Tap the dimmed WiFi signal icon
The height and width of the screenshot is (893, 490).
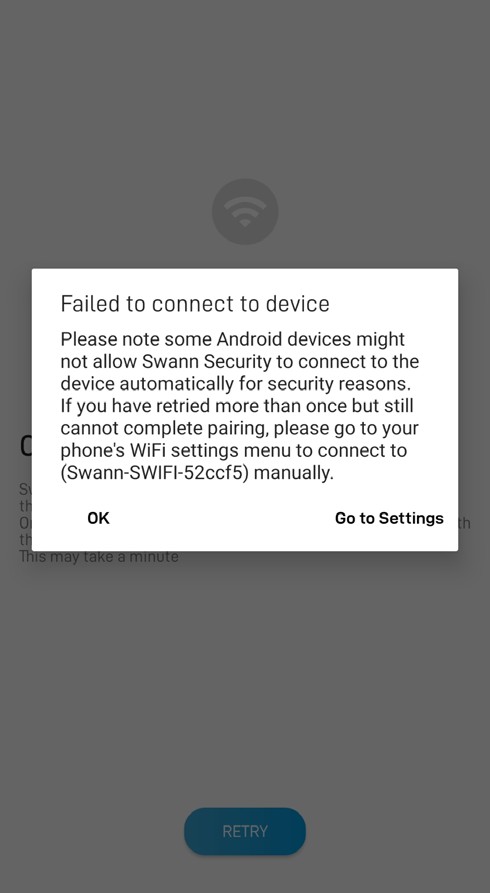(245, 211)
